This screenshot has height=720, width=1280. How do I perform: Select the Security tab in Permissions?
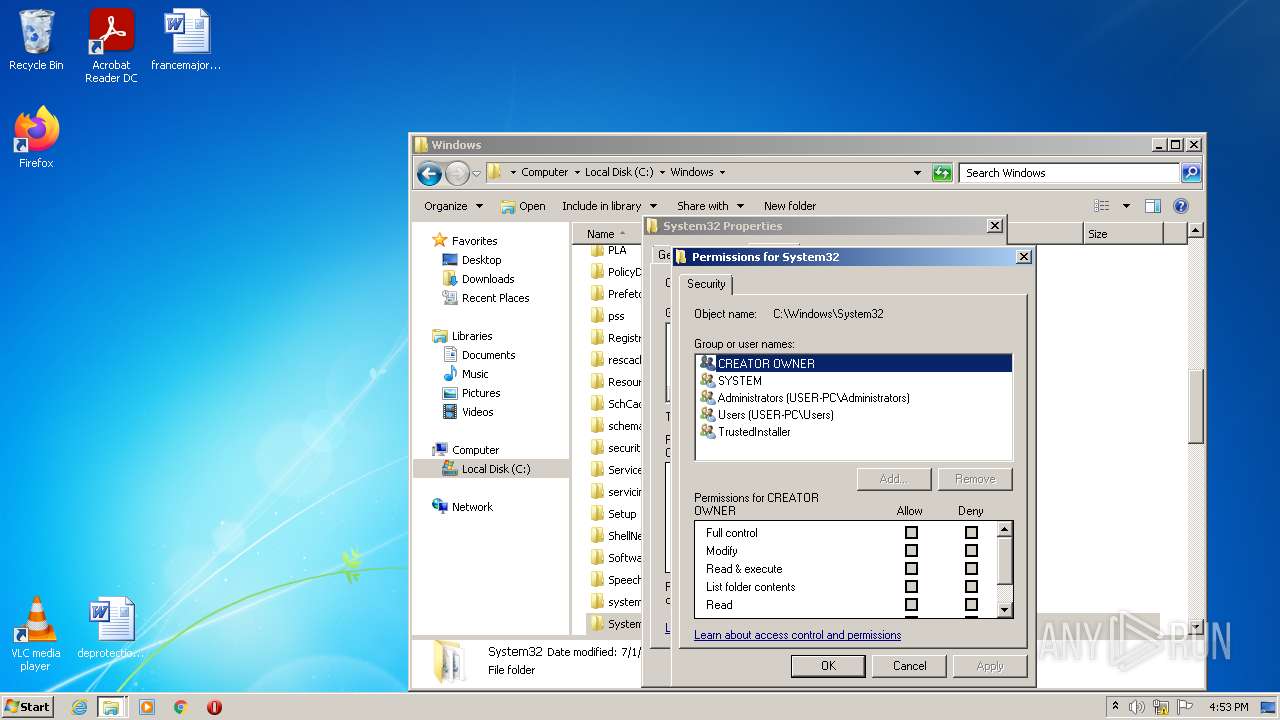click(706, 284)
